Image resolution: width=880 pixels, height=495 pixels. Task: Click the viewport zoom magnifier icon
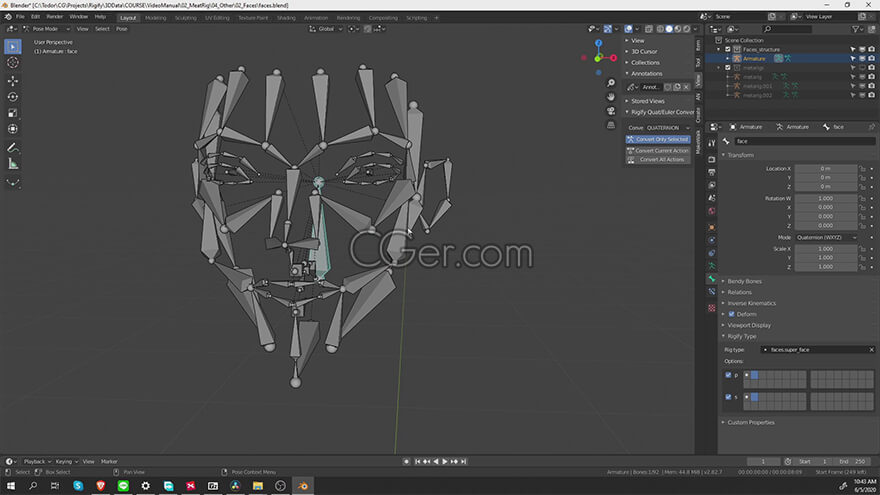[611, 83]
